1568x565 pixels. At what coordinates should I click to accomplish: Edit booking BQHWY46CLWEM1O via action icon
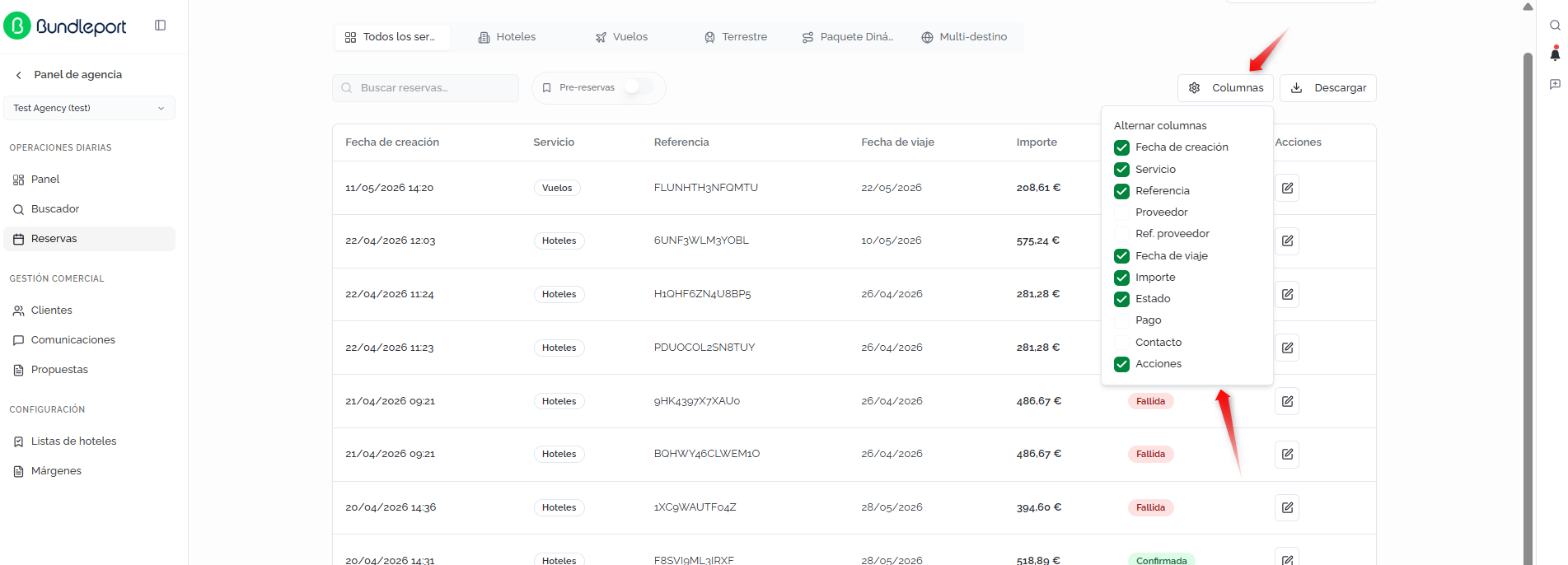click(1287, 454)
